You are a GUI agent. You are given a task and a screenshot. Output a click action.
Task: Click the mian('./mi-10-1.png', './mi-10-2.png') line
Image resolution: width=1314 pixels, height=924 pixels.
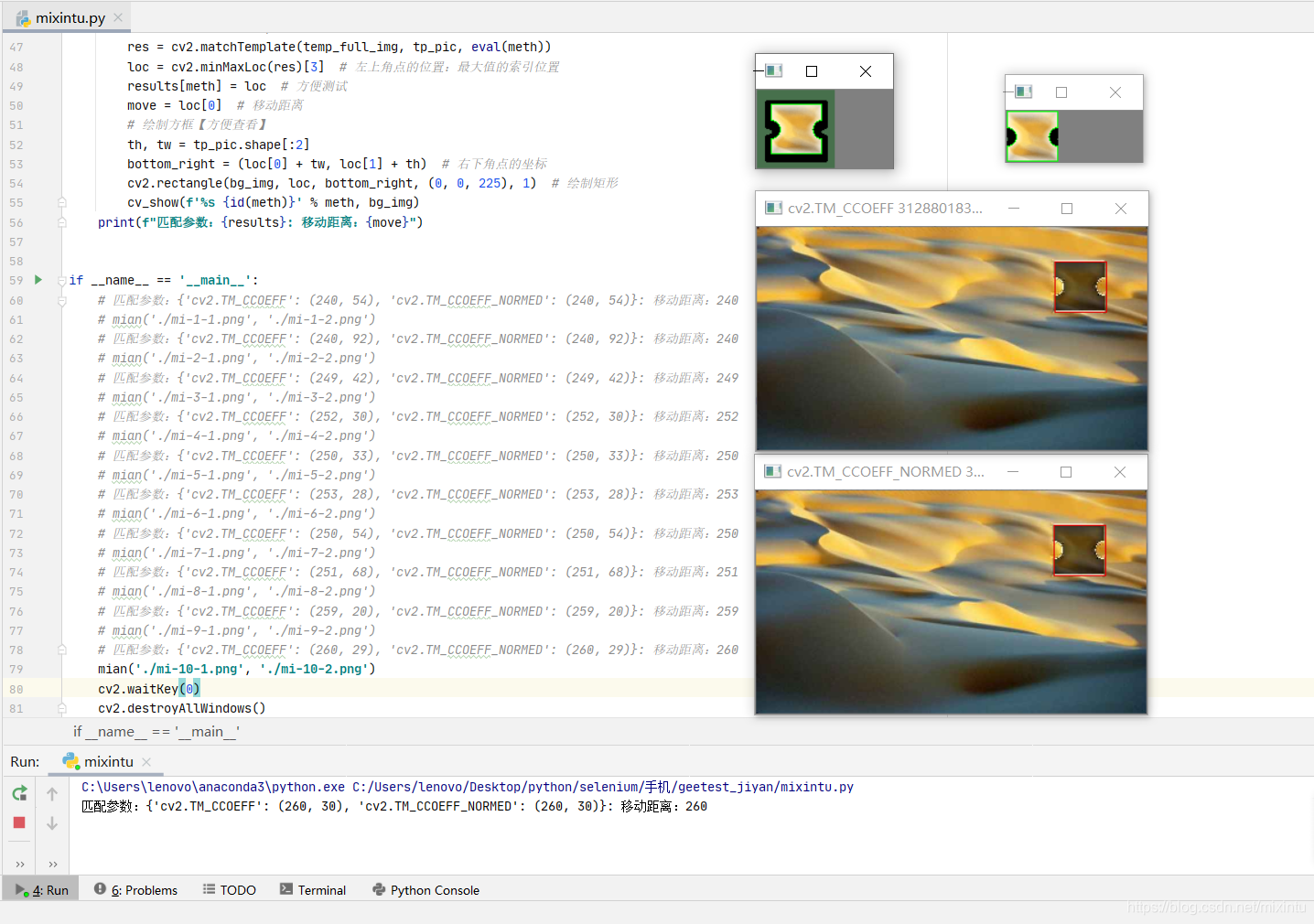pyautogui.click(x=237, y=669)
